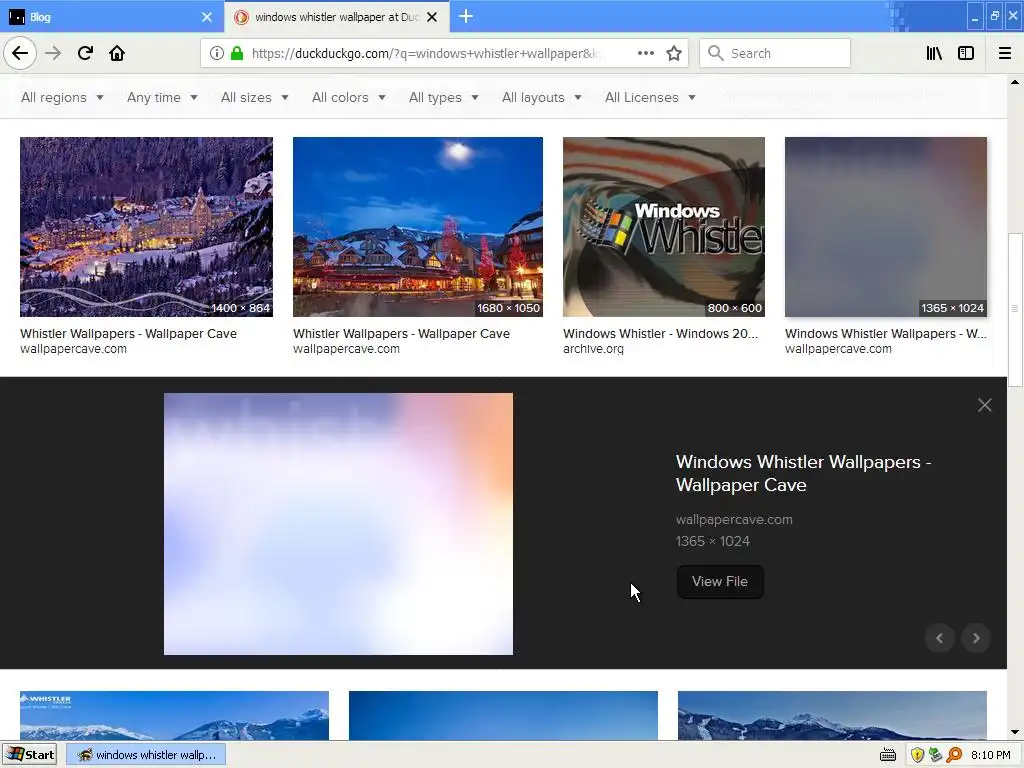1024x768 pixels.
Task: Open Windows Whistler - Windows 20... result title
Action: tap(660, 334)
